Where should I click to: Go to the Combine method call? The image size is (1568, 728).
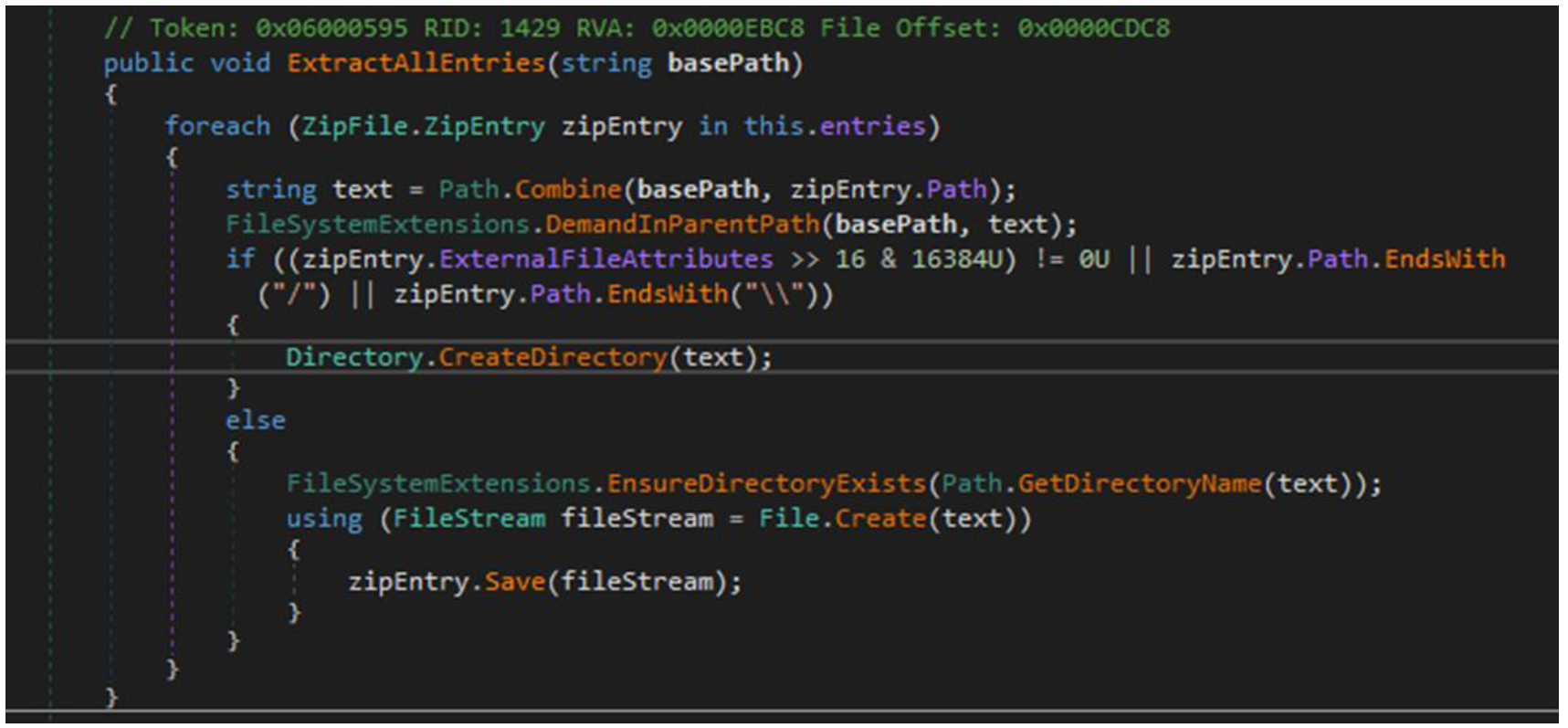568,189
